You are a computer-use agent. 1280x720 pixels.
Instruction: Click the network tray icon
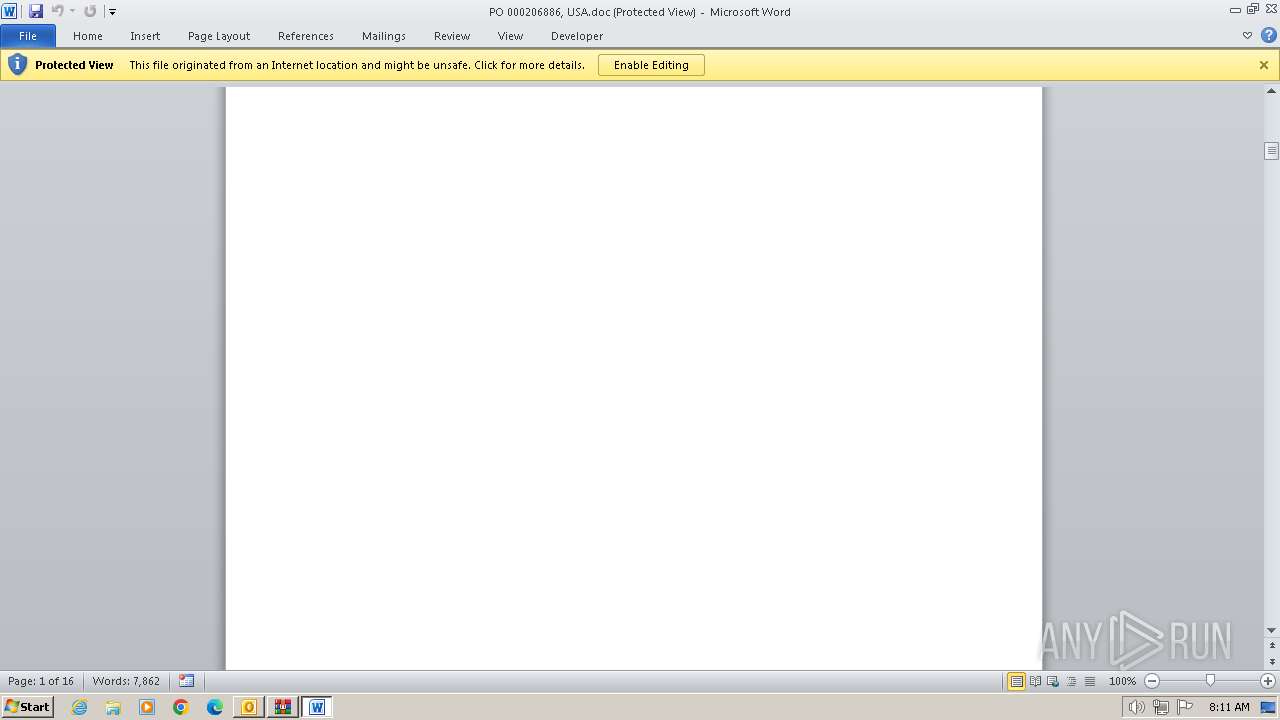[x=1160, y=707]
